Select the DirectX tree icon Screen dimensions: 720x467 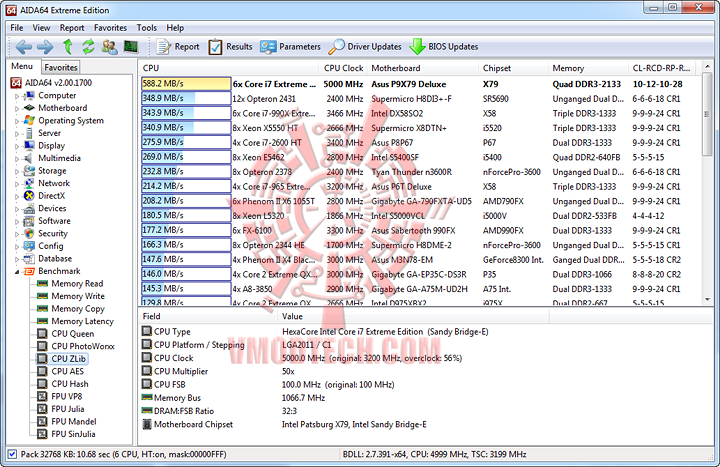click(29, 196)
